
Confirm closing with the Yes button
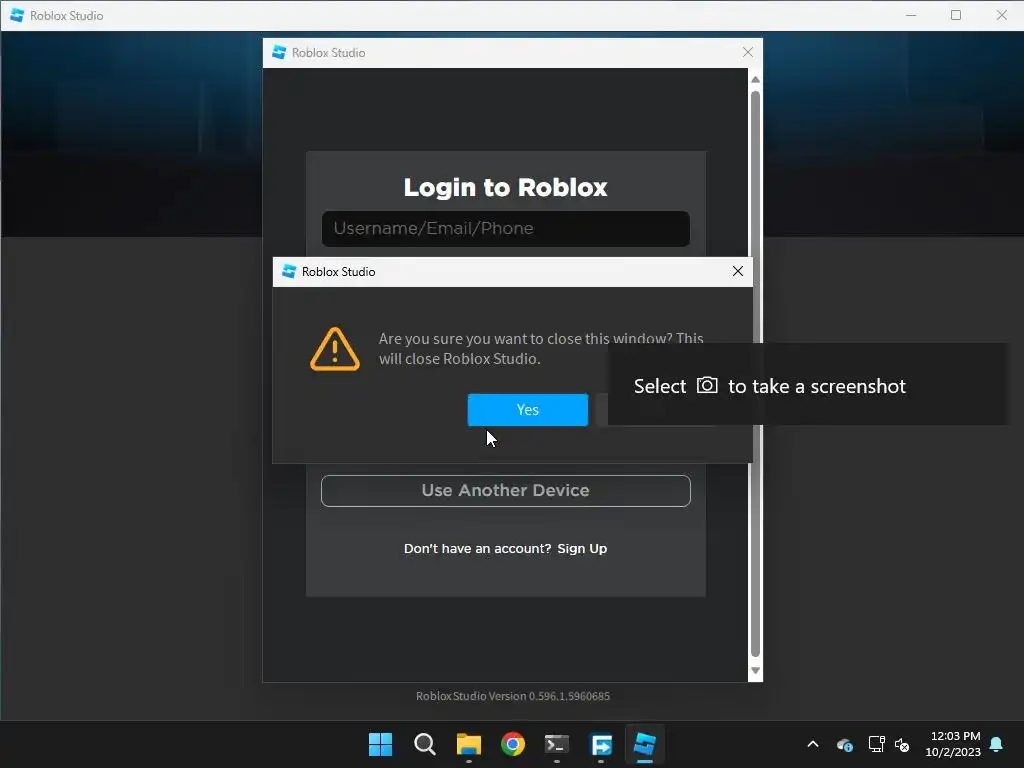(528, 409)
